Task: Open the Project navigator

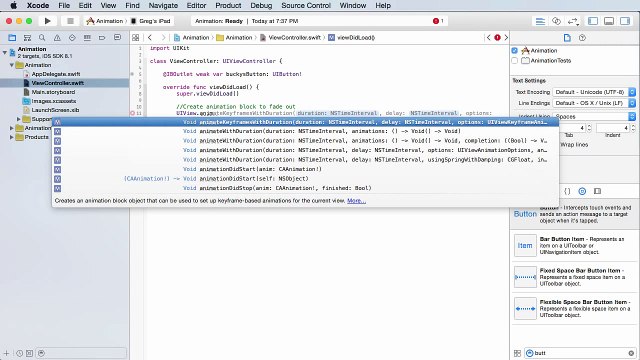Action: click(12, 38)
